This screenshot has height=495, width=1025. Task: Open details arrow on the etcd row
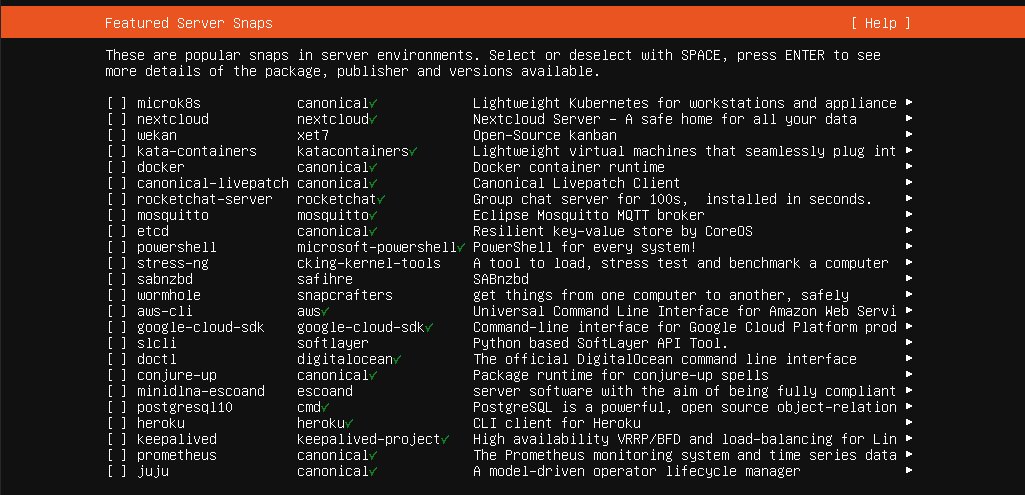click(909, 231)
